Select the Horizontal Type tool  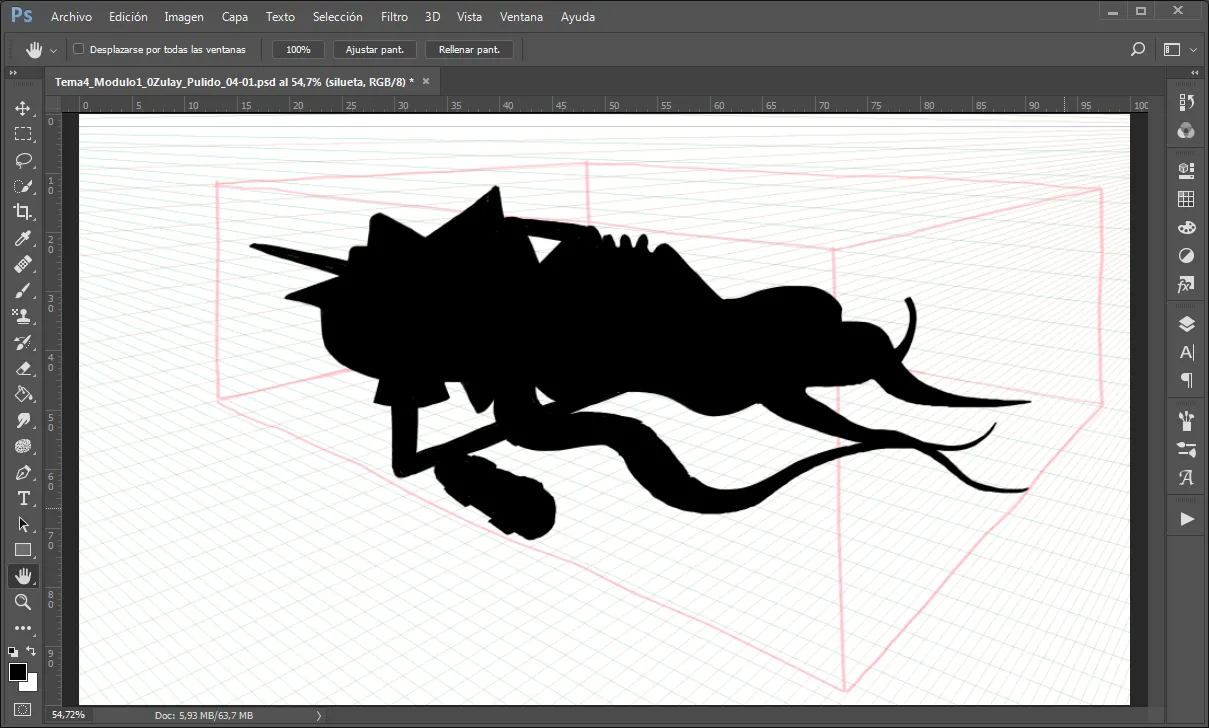click(23, 498)
